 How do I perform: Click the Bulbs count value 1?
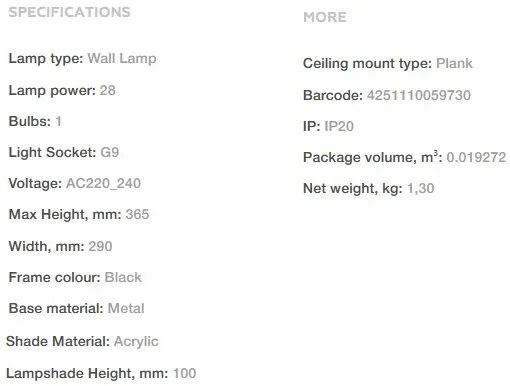click(58, 121)
